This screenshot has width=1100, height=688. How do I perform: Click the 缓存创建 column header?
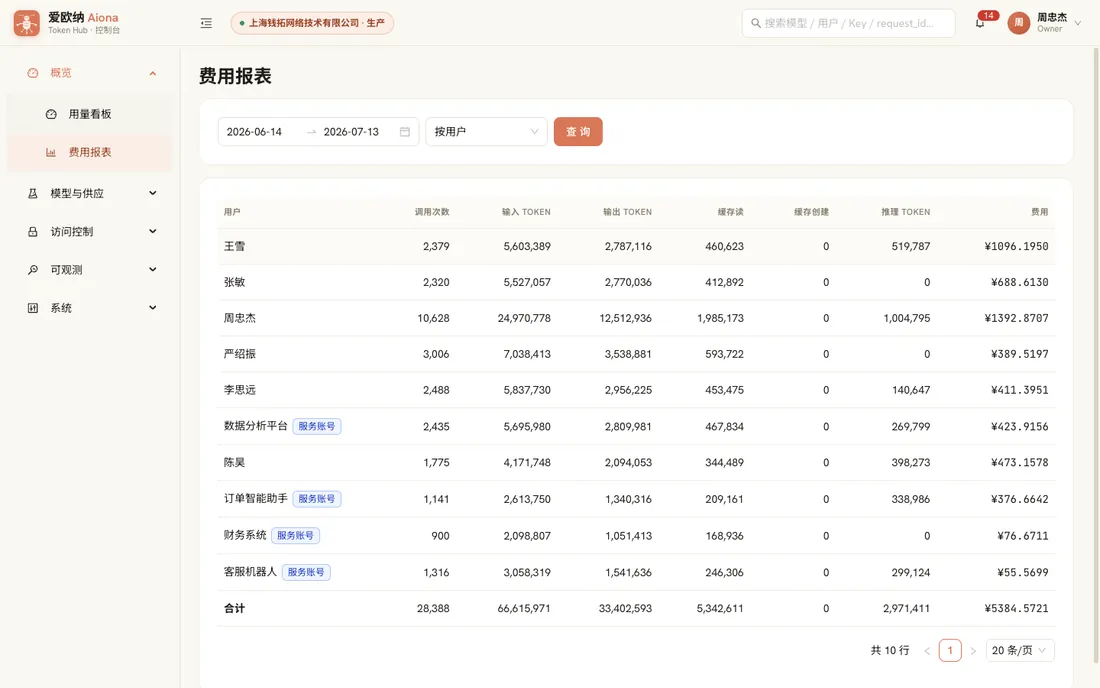811,212
